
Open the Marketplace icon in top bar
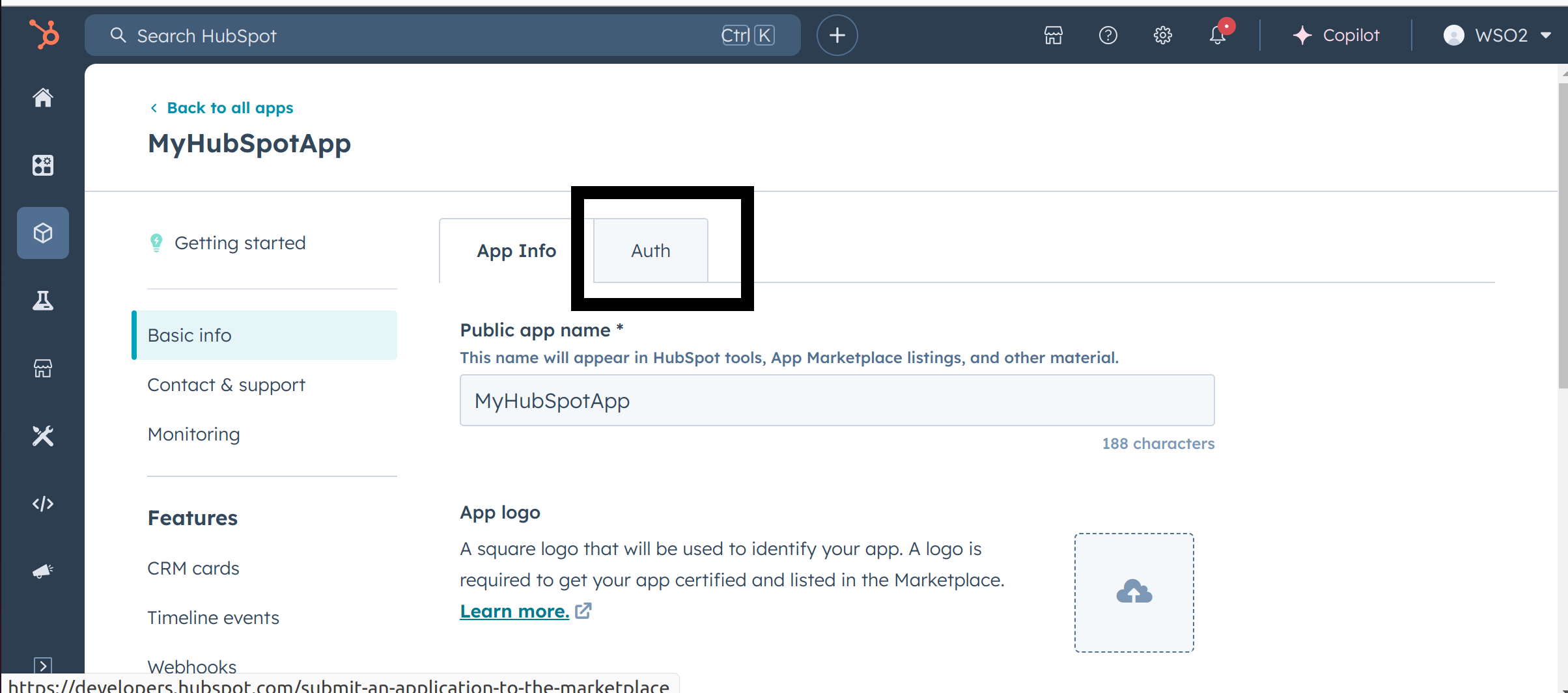1054,35
